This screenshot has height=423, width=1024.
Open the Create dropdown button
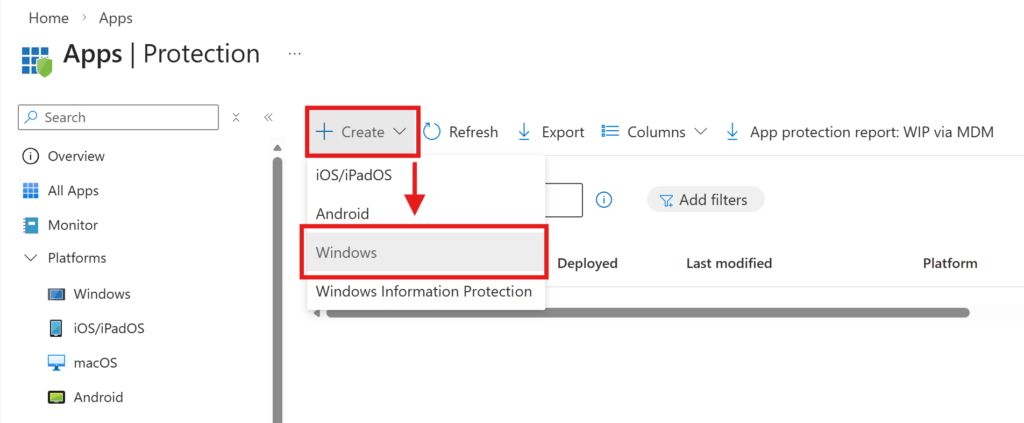[x=362, y=132]
